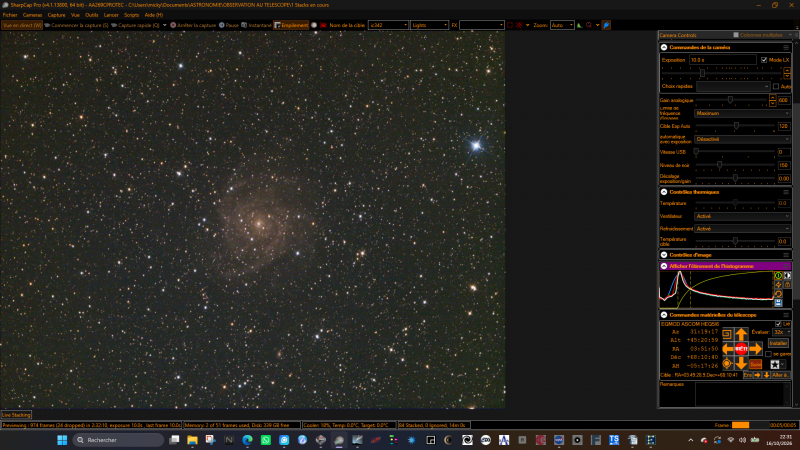Open the Live Stacking tab at the bottom left

pyautogui.click(x=16, y=415)
